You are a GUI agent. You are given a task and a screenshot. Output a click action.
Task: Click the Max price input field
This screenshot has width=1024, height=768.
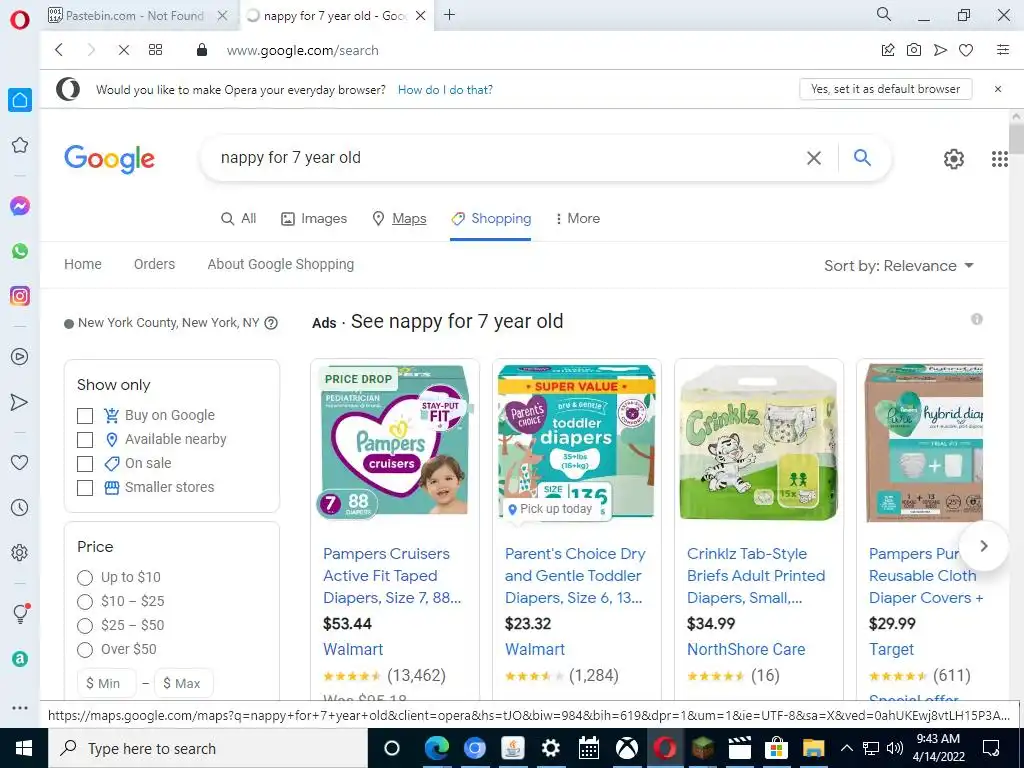click(184, 683)
